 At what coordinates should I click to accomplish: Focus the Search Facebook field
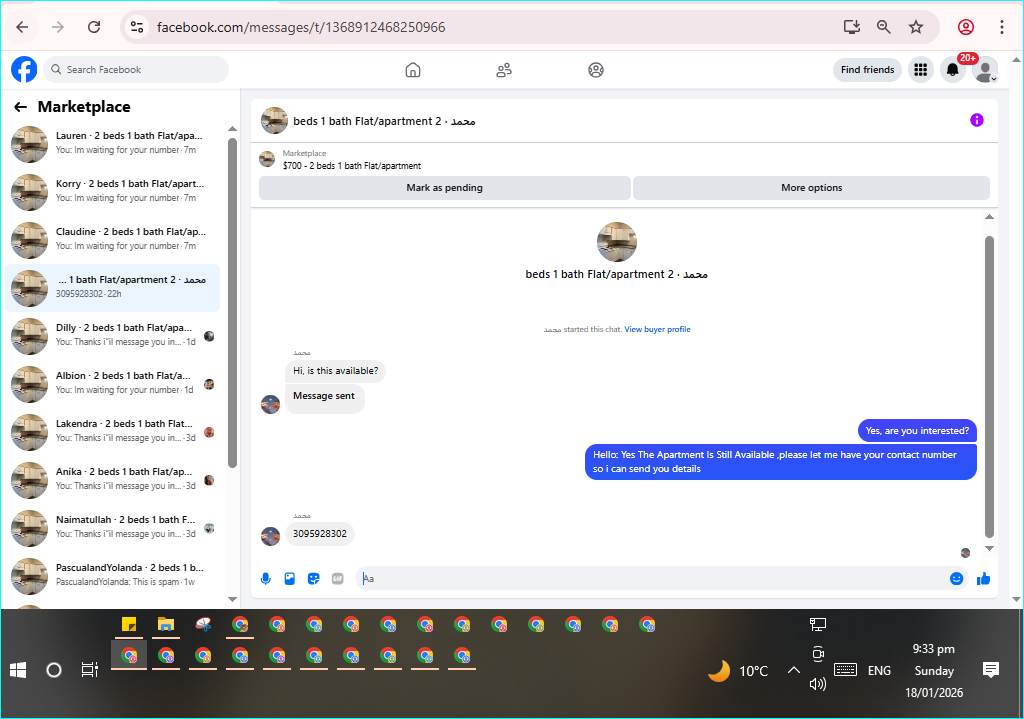136,70
